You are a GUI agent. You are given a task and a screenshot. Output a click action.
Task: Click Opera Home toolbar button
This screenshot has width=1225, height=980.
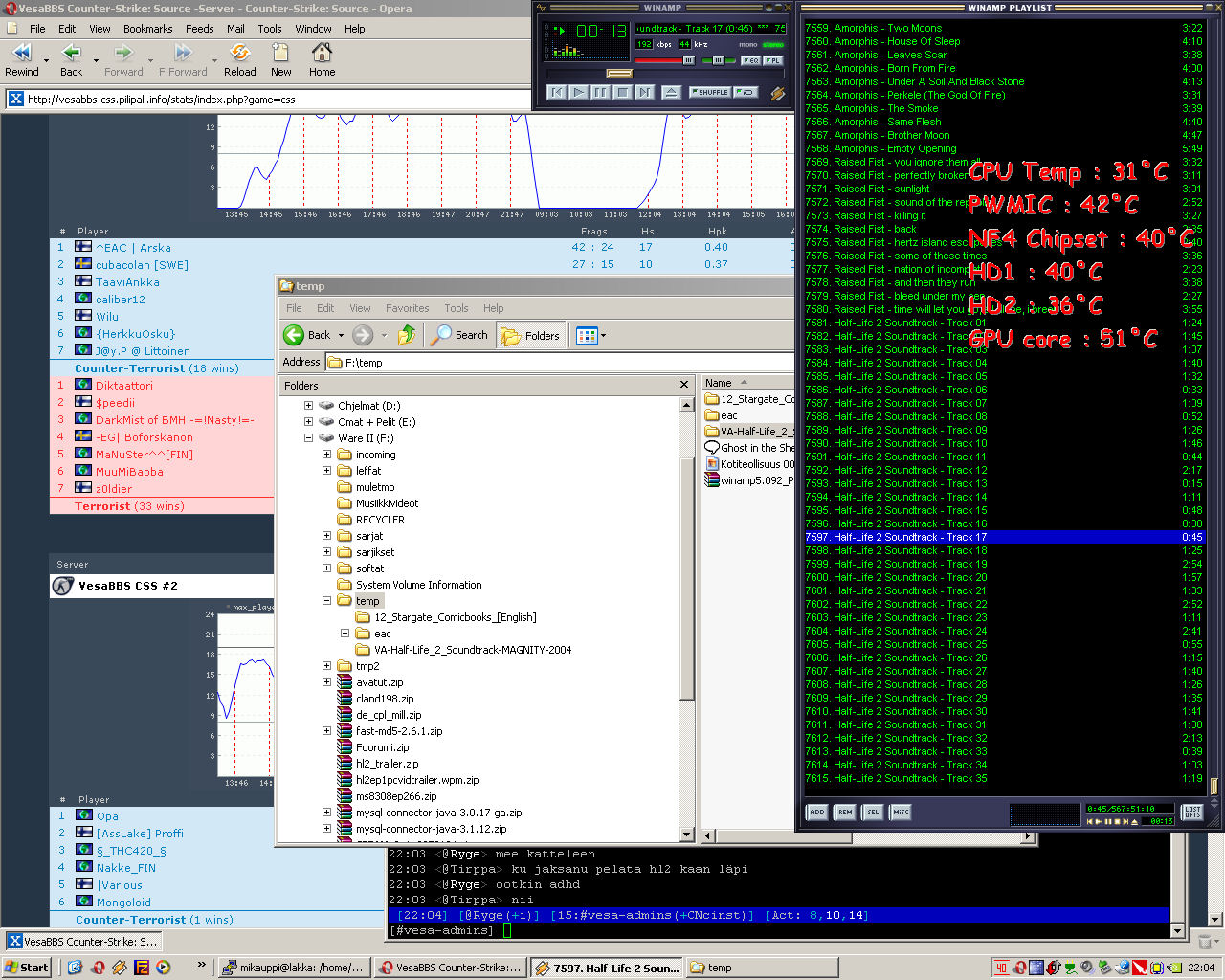323,59
